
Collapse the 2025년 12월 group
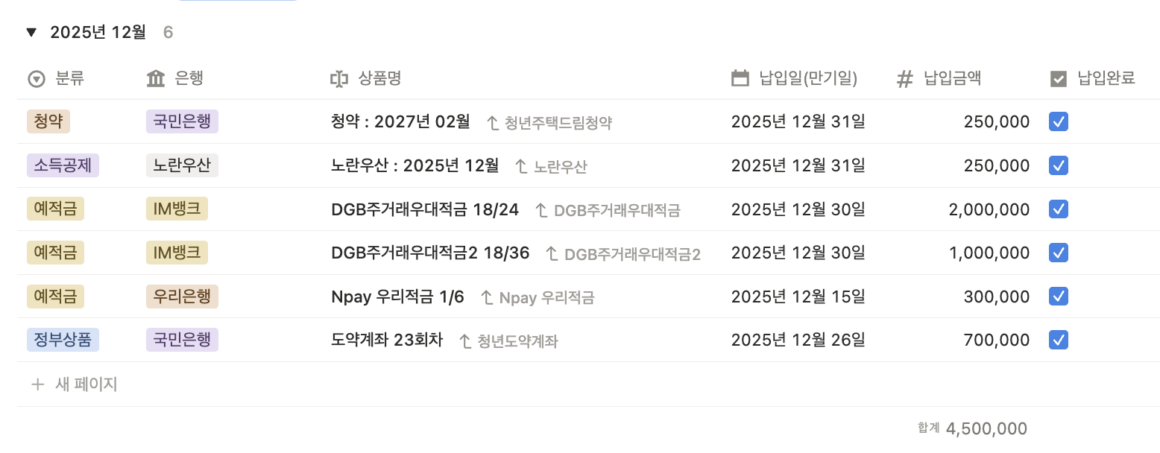tap(32, 33)
